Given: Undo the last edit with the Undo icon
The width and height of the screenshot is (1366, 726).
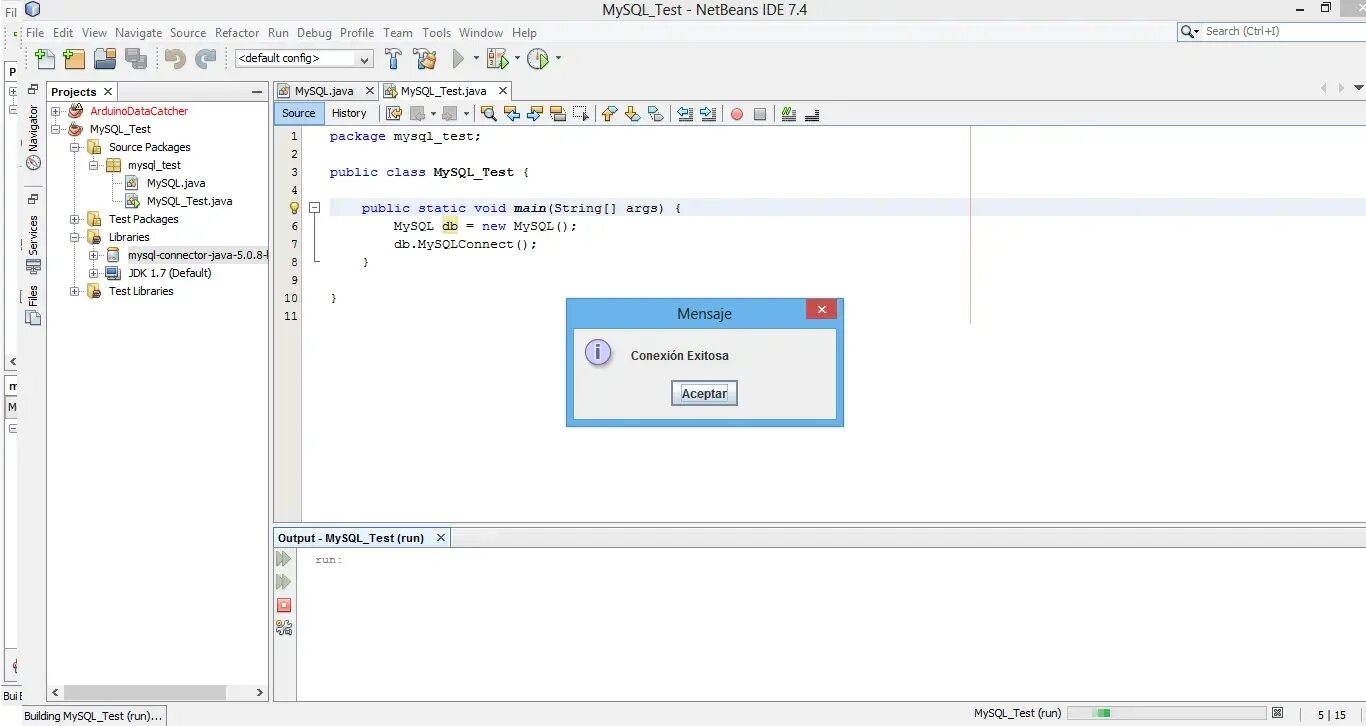Looking at the screenshot, I should [175, 60].
